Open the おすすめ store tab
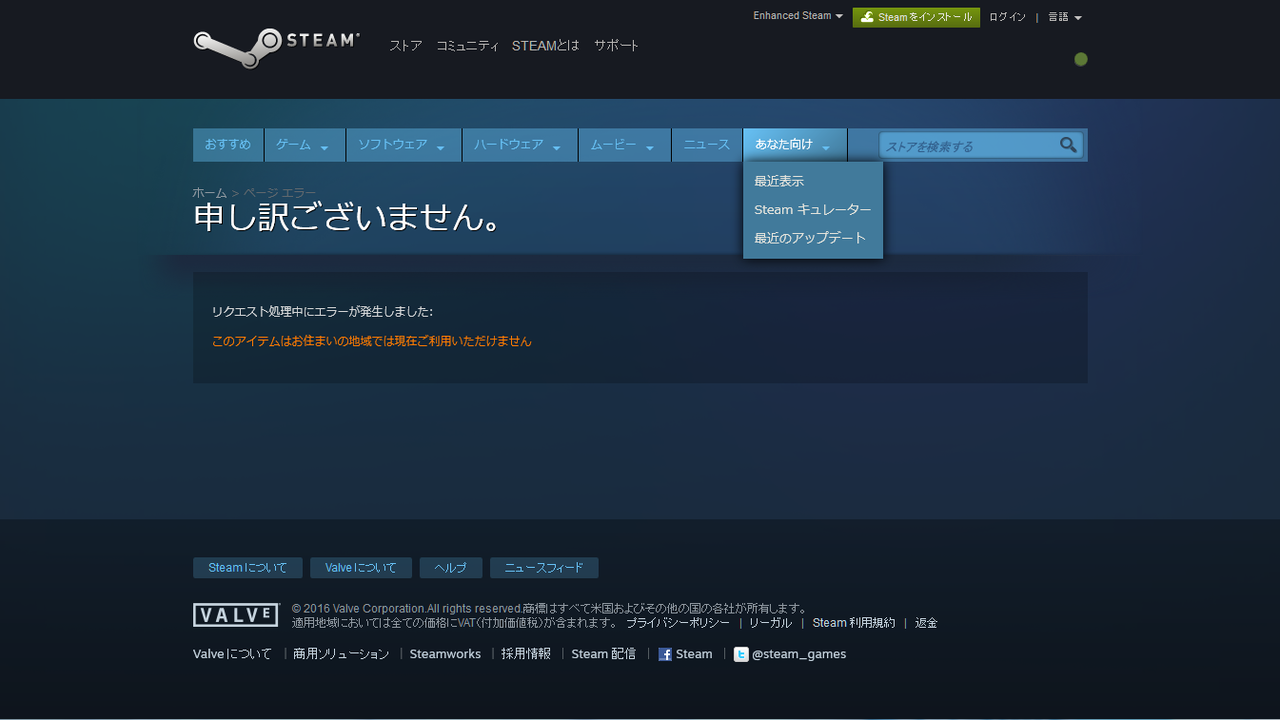Image resolution: width=1280 pixels, height=720 pixels. [228, 145]
